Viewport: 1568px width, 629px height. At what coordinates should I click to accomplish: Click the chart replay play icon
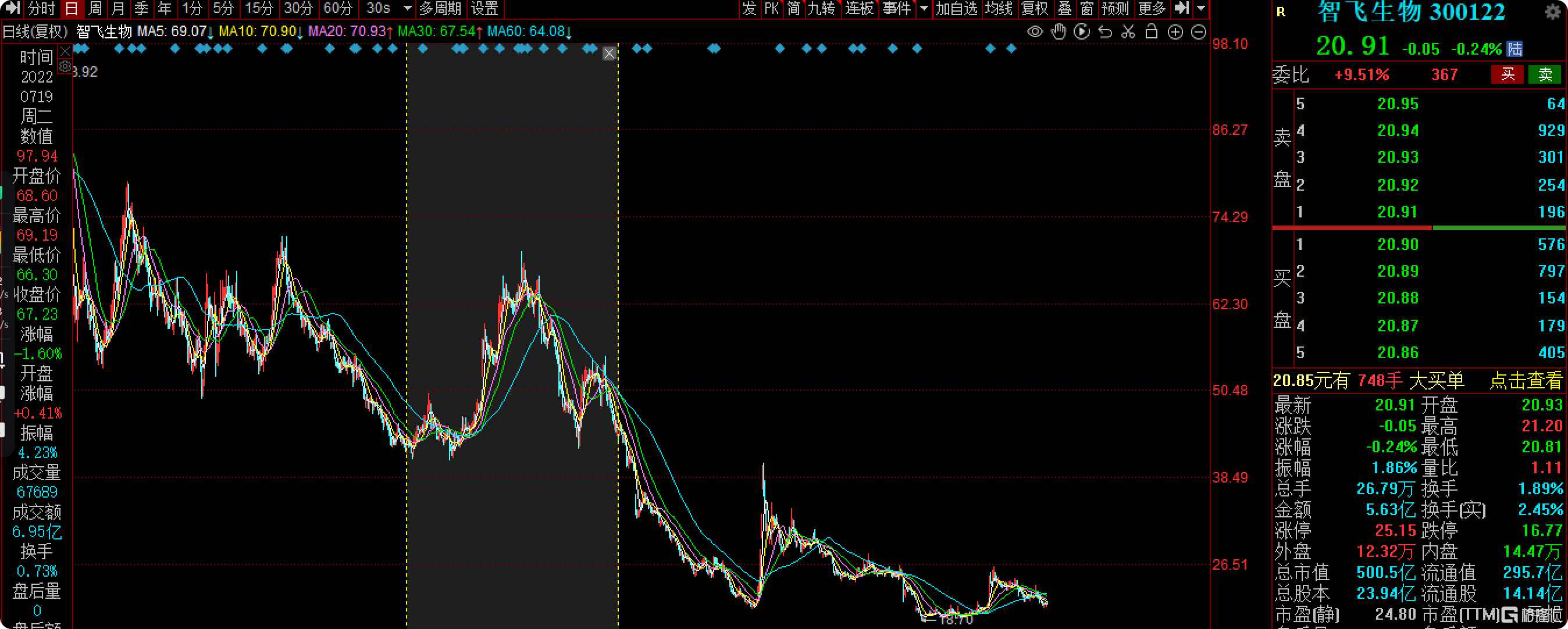[x=1082, y=31]
